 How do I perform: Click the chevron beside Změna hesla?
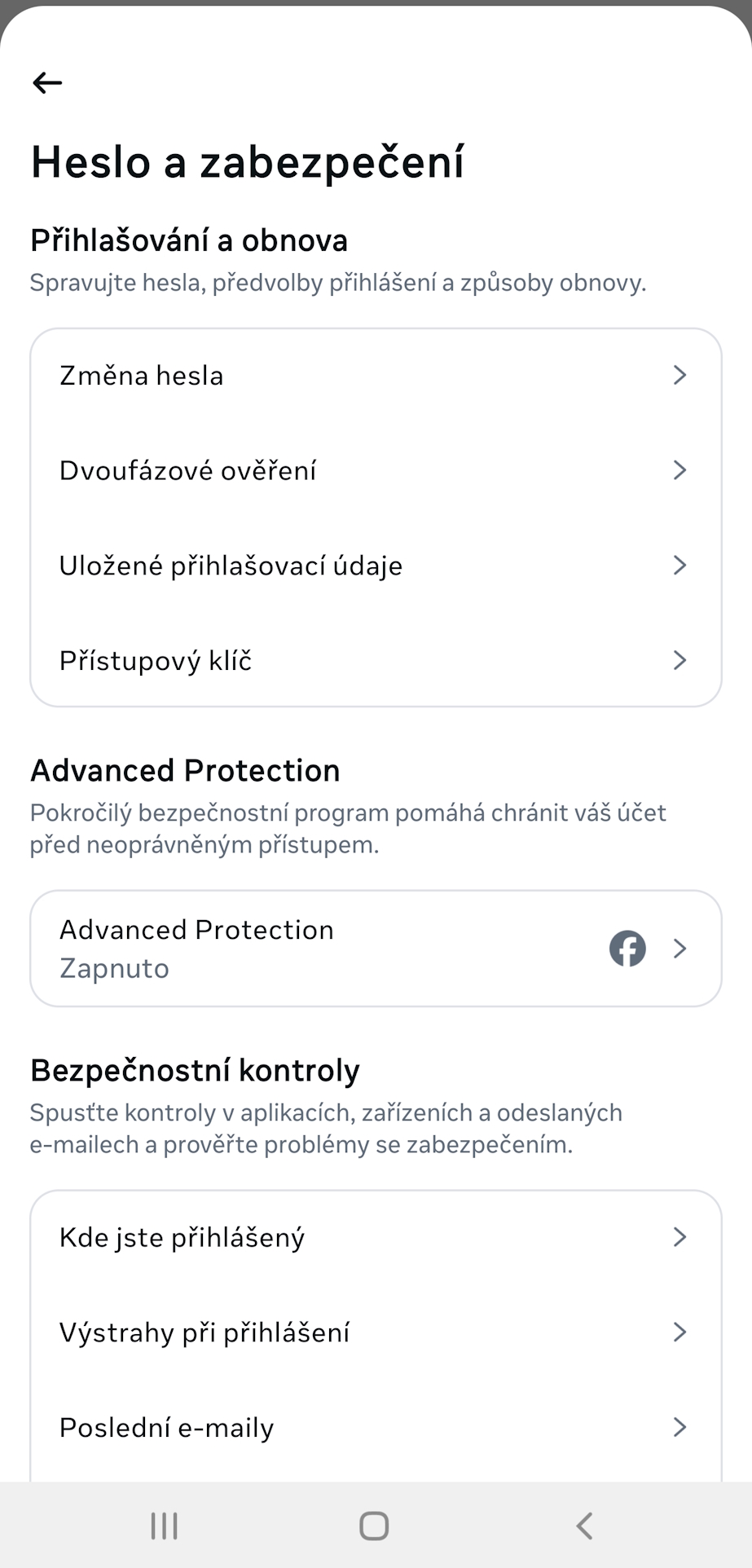(x=680, y=376)
